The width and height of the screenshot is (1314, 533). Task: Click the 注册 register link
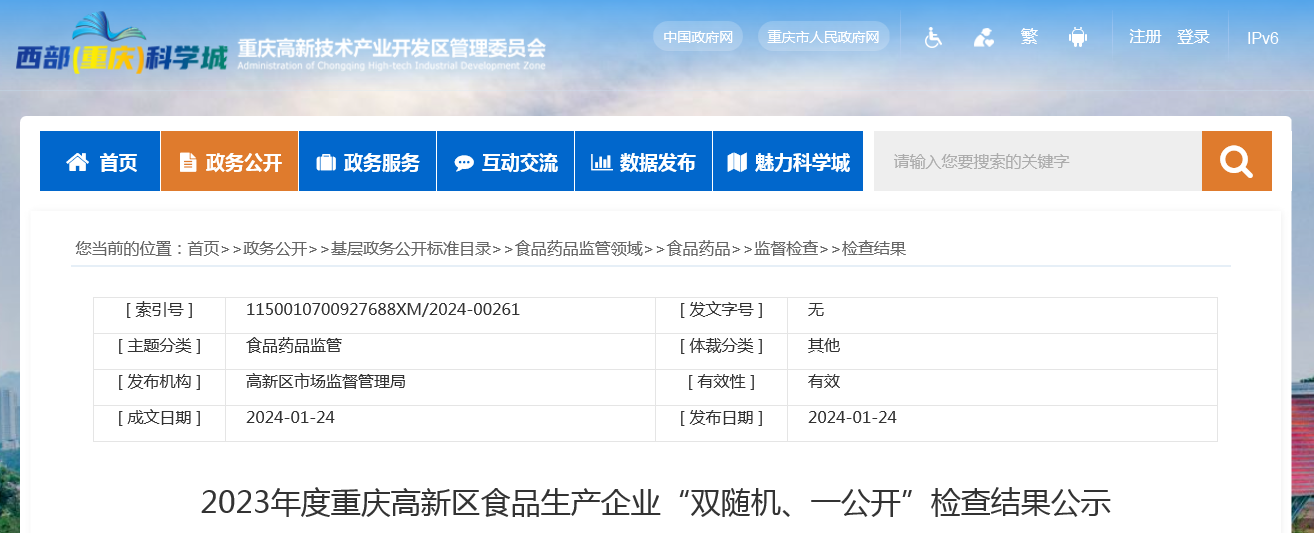pos(1145,37)
